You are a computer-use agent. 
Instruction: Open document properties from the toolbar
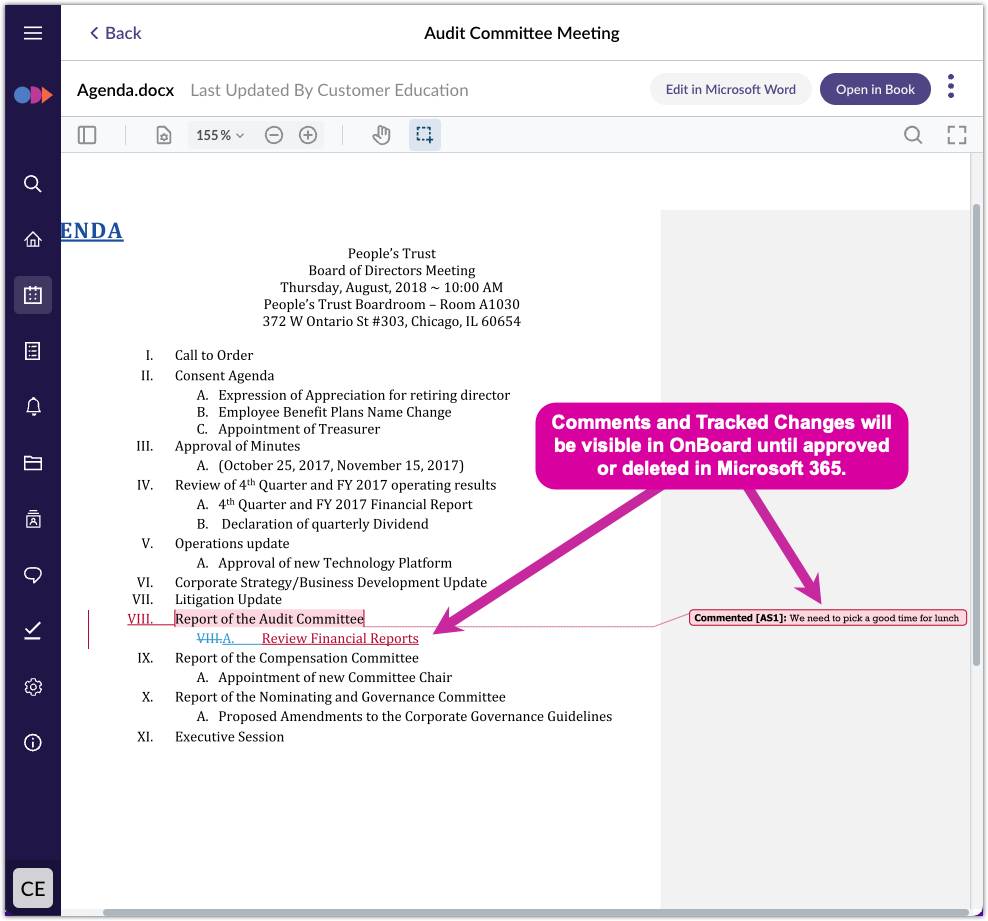click(163, 134)
